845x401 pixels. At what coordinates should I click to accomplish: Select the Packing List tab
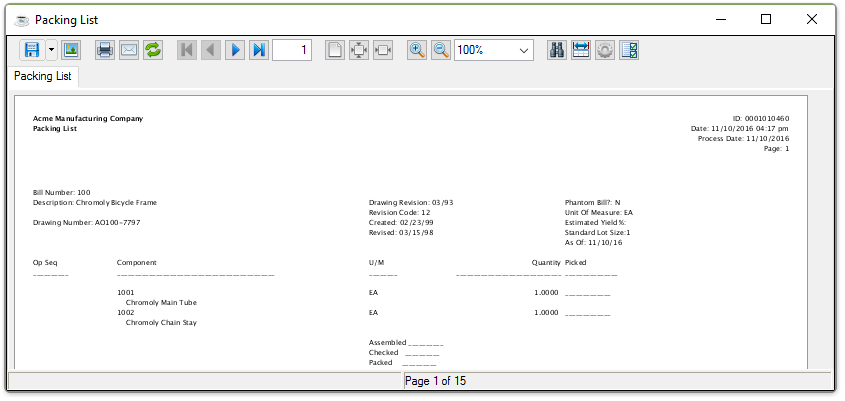click(x=43, y=76)
